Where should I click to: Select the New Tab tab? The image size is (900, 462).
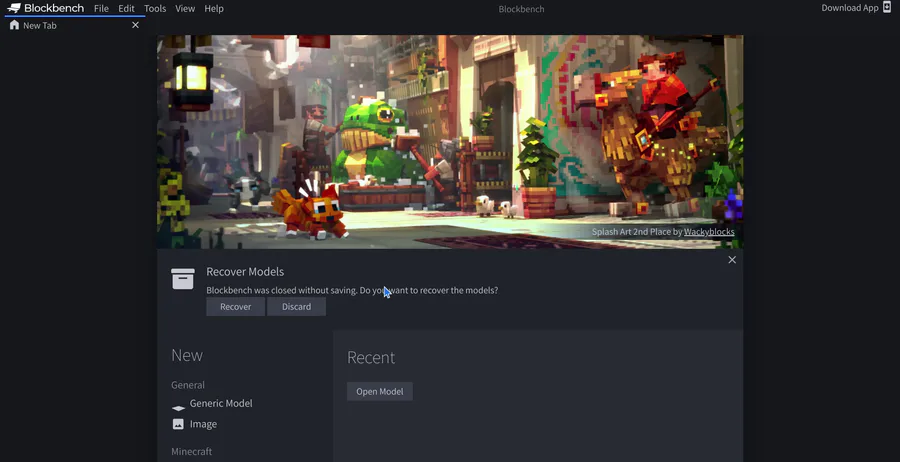tap(75, 25)
